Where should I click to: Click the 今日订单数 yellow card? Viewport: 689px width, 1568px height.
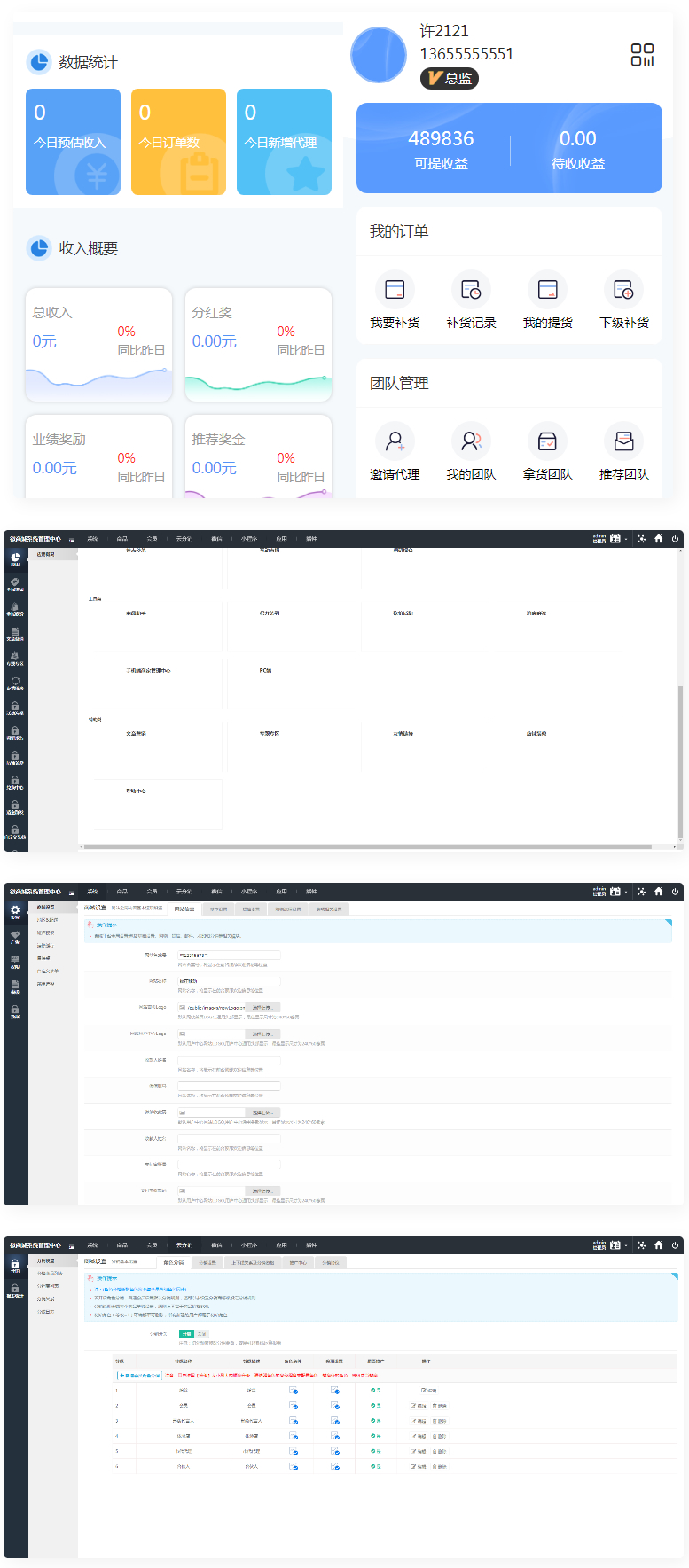pos(178,141)
